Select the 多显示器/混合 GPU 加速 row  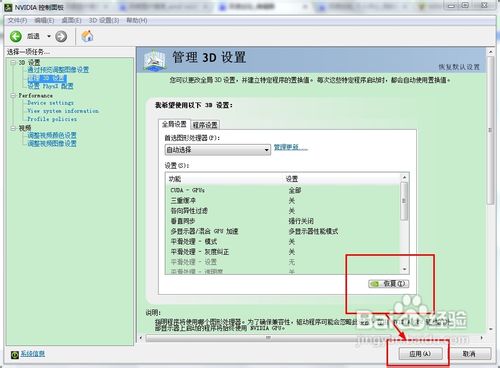coord(283,231)
